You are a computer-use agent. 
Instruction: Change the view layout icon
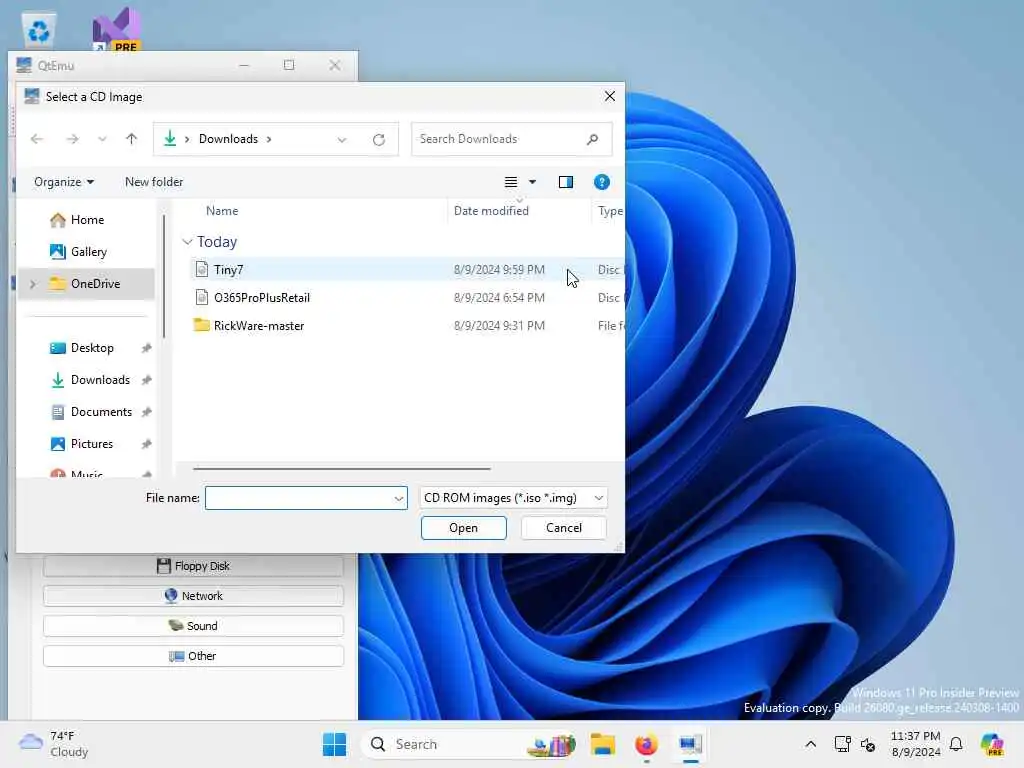(511, 182)
